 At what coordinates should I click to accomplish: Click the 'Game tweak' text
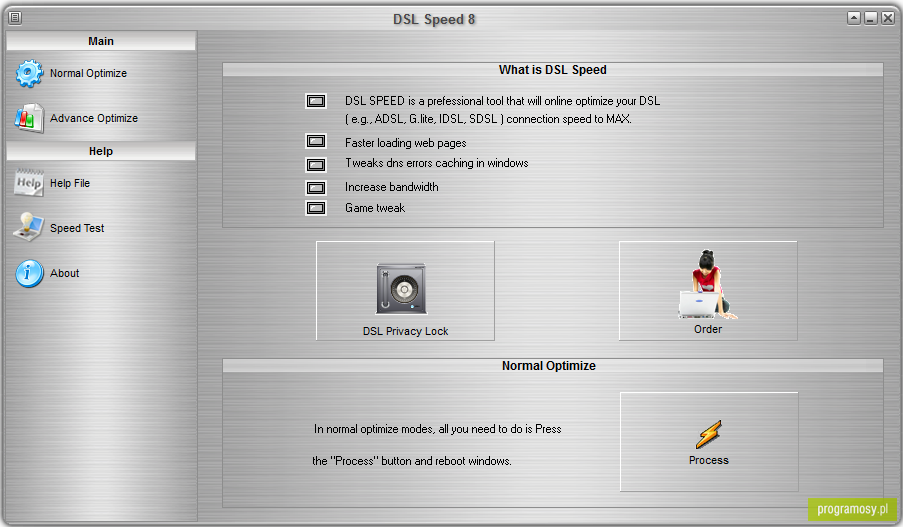tap(375, 208)
